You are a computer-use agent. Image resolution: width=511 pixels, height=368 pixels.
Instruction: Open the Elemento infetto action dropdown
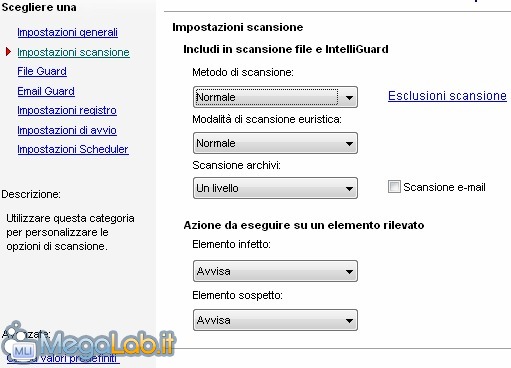pos(275,271)
